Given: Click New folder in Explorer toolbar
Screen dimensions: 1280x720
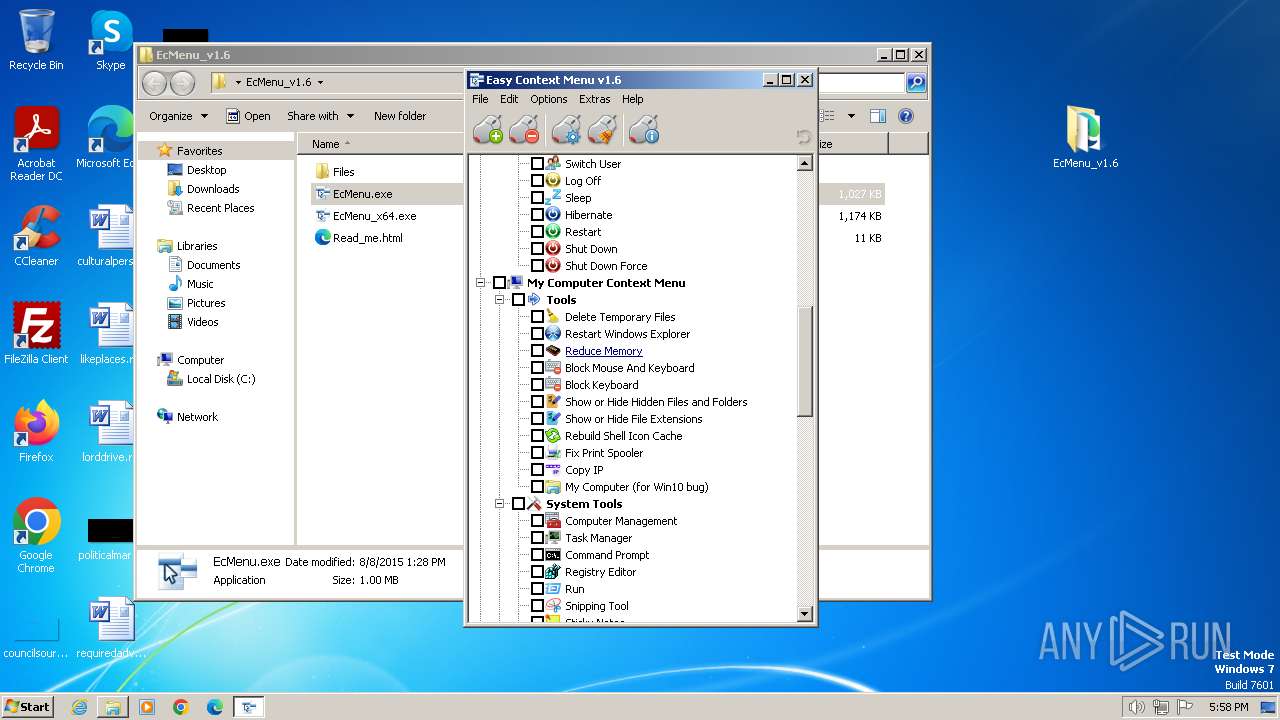Looking at the screenshot, I should [400, 116].
